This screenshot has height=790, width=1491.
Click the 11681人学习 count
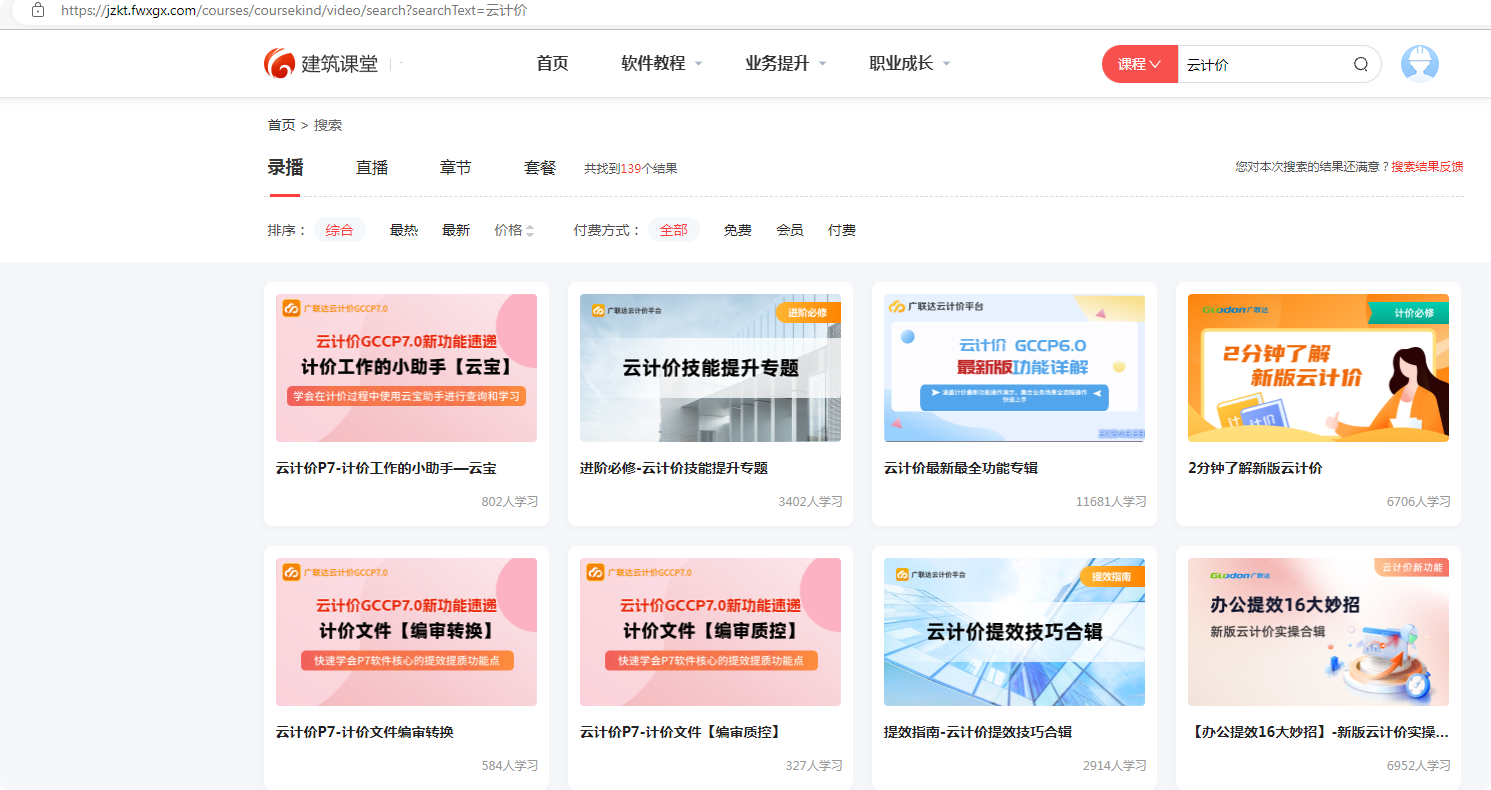click(x=1111, y=502)
